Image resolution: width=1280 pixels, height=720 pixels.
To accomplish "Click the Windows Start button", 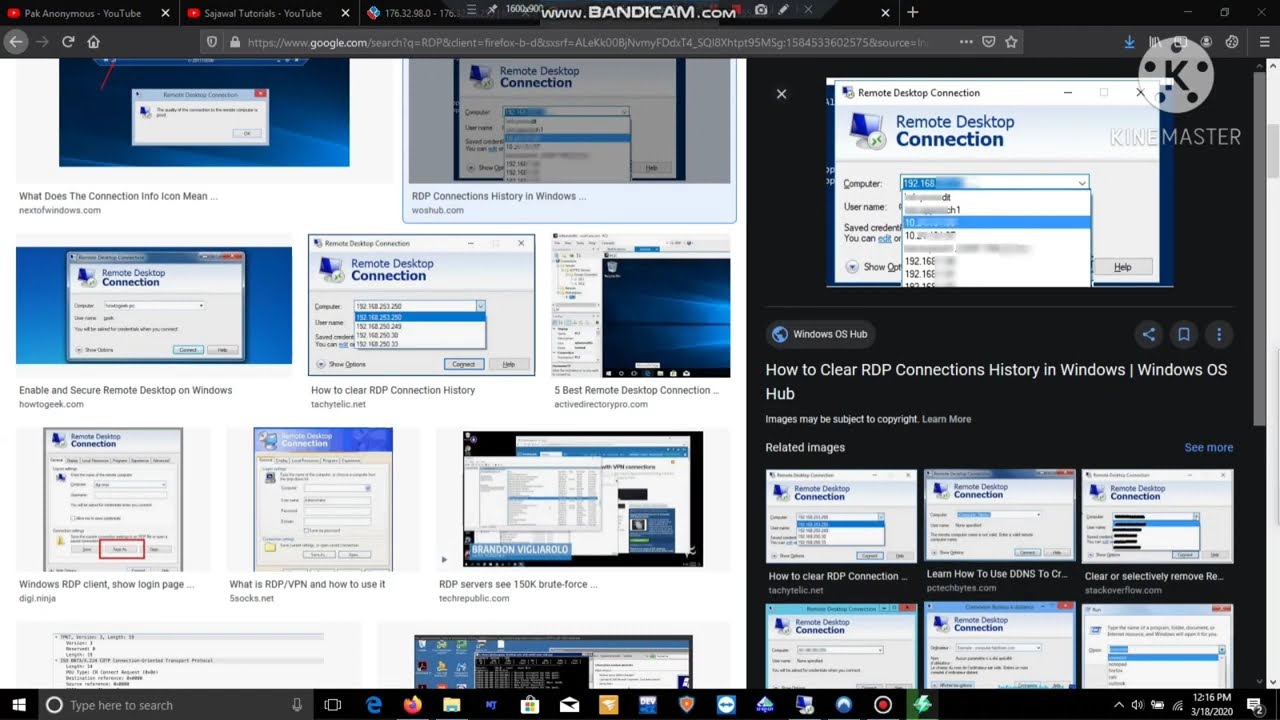I will 20,705.
